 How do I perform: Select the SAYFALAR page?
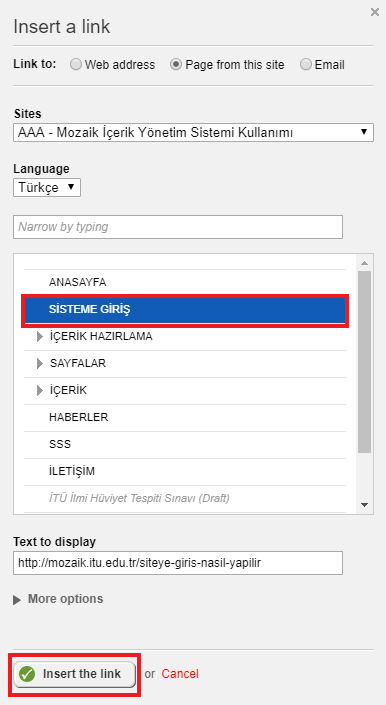(x=78, y=363)
